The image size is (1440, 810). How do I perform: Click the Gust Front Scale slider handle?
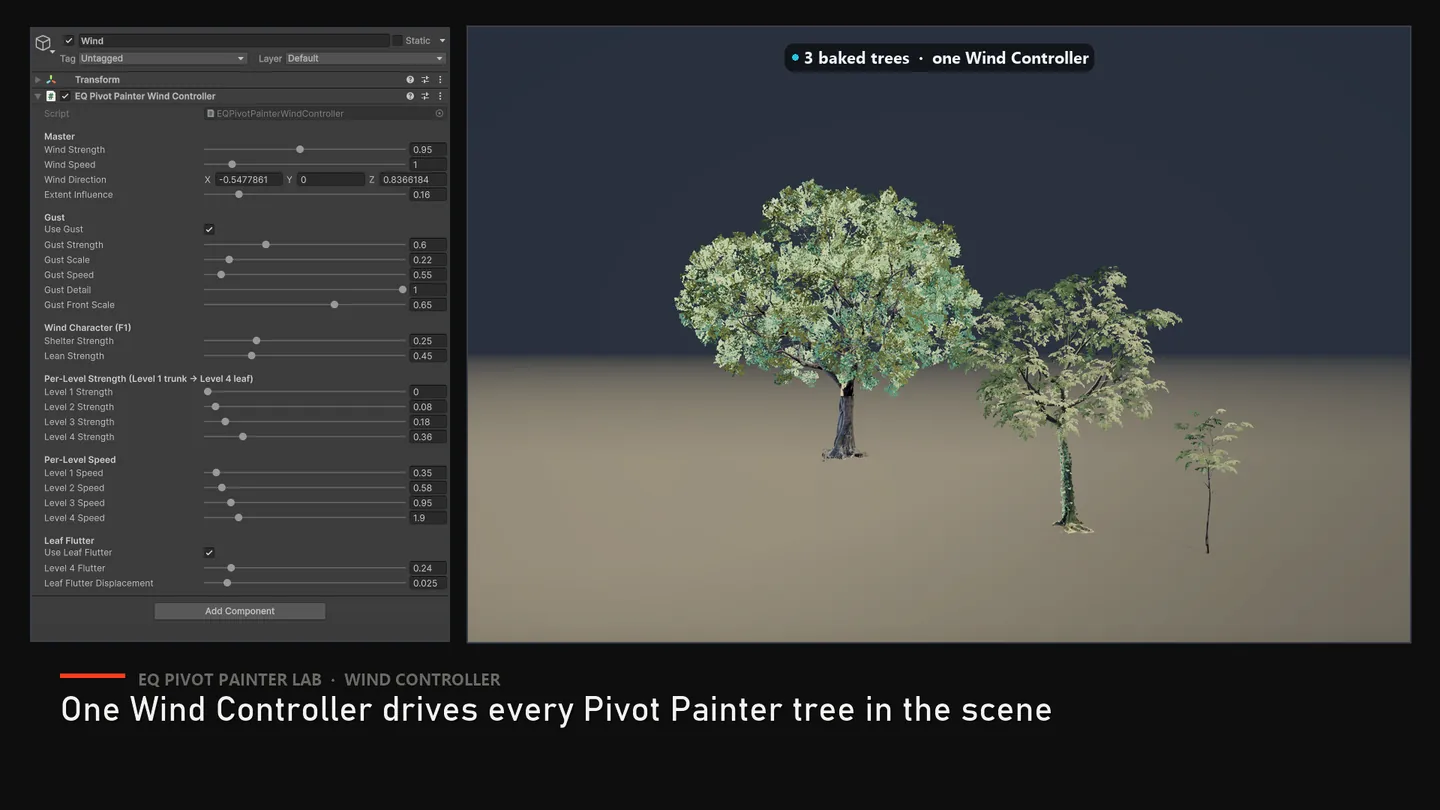[334, 305]
